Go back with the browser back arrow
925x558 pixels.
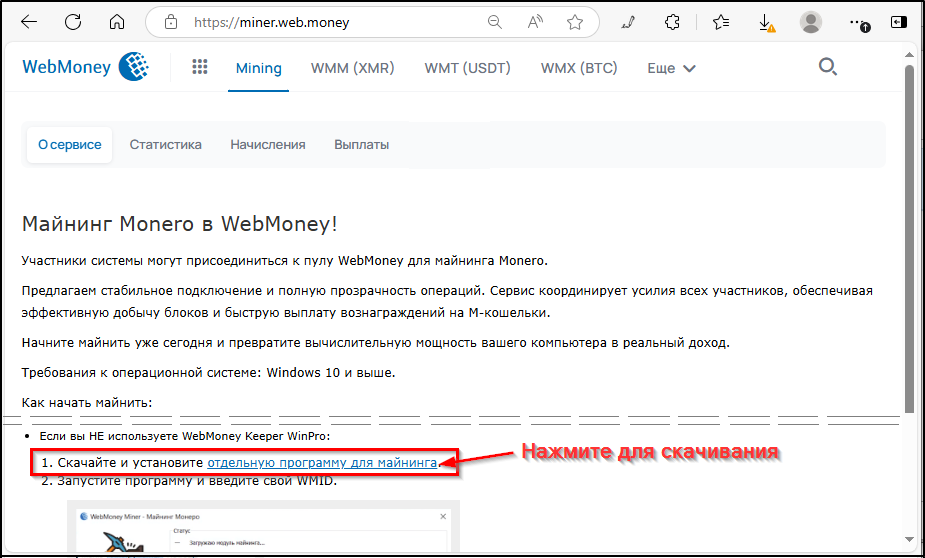coord(28,22)
